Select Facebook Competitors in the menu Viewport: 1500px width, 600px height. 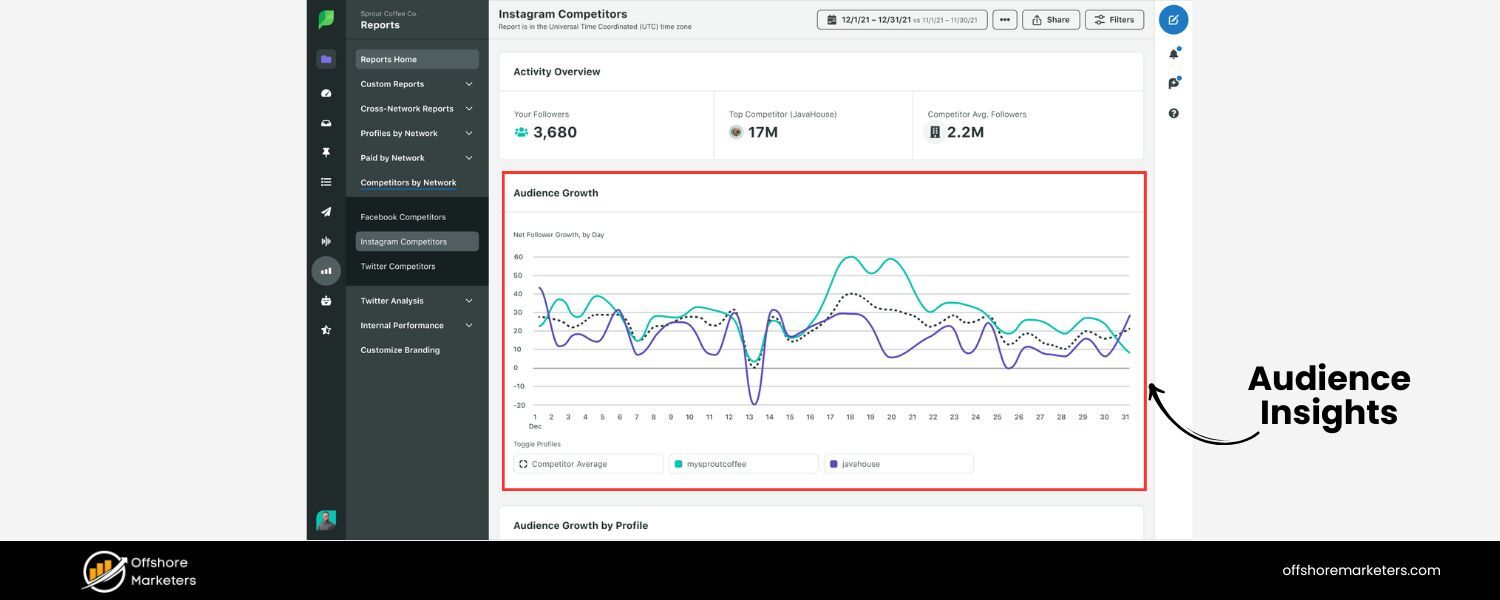pyautogui.click(x=403, y=217)
